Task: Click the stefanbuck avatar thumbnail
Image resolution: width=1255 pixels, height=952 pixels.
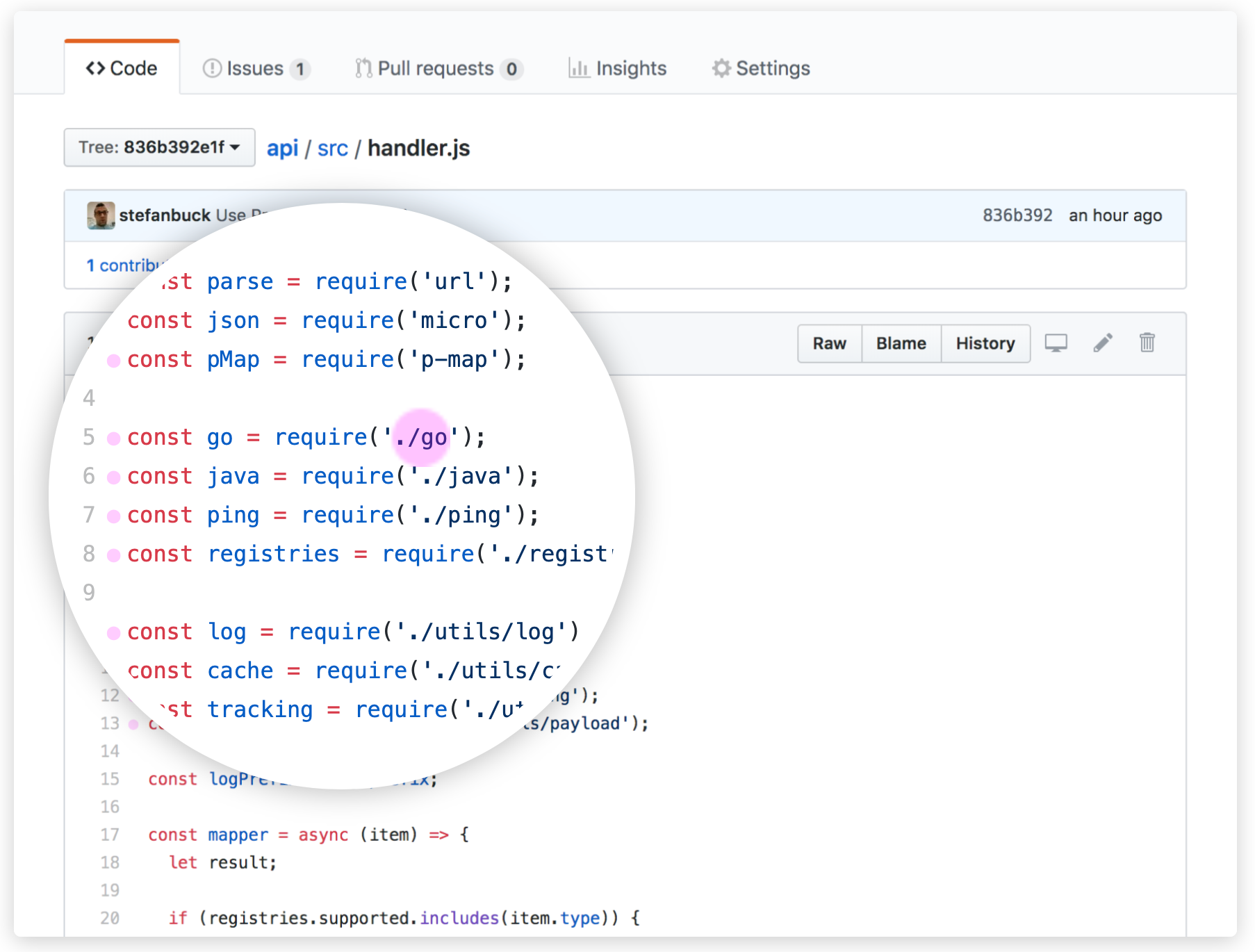Action: [x=101, y=215]
